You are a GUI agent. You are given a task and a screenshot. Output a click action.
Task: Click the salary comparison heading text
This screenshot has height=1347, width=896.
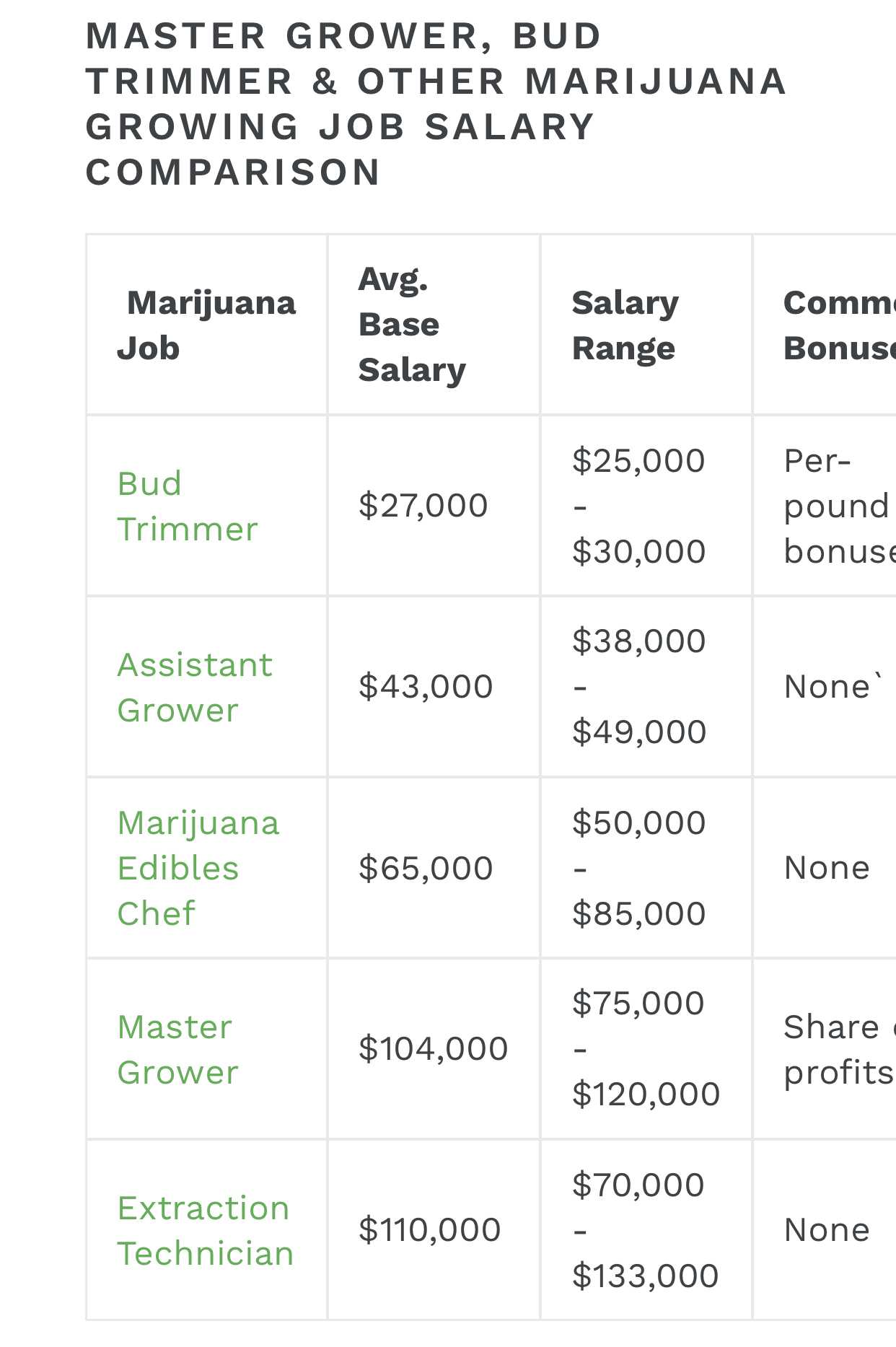tap(436, 105)
